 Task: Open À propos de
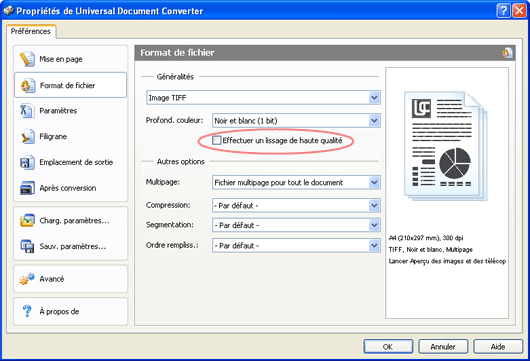click(71, 311)
